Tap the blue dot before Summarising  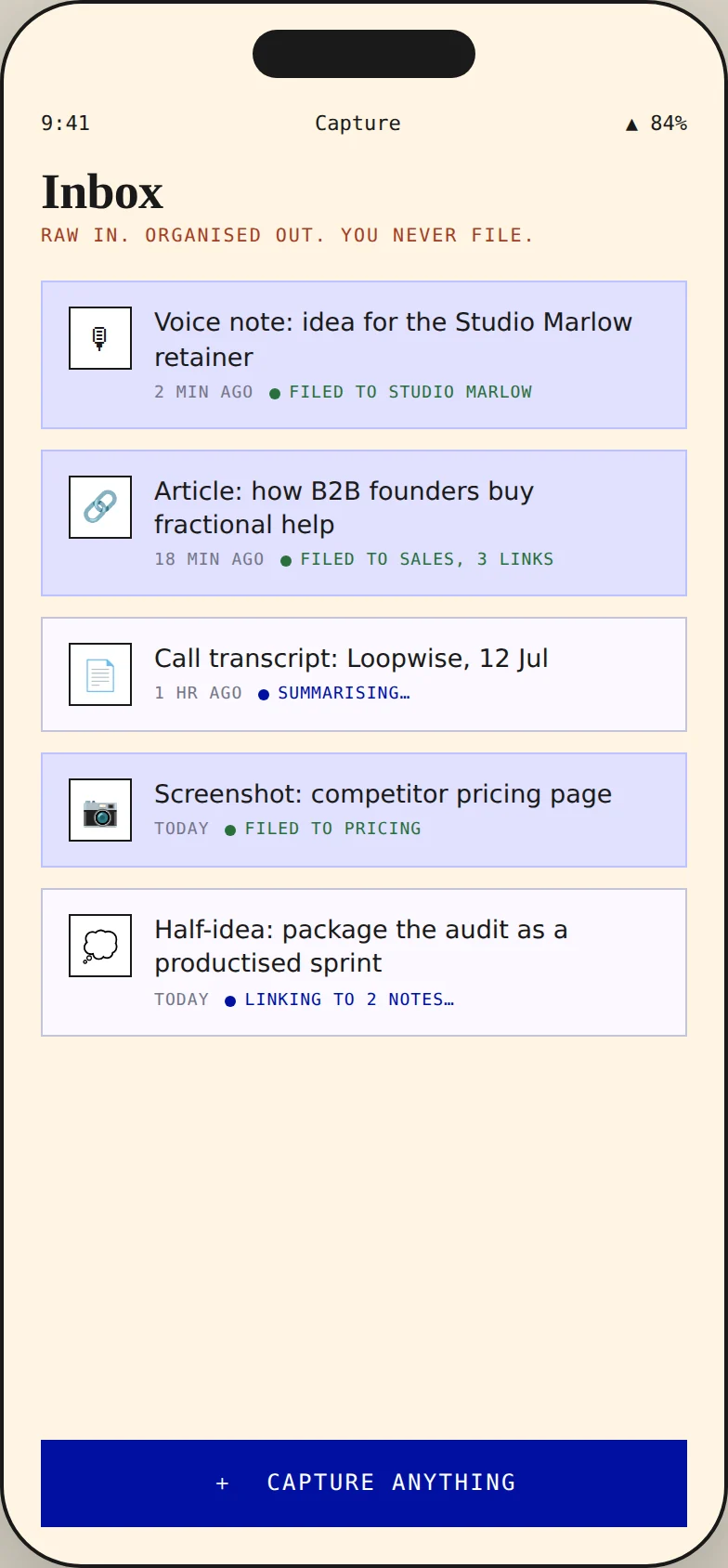click(x=264, y=695)
